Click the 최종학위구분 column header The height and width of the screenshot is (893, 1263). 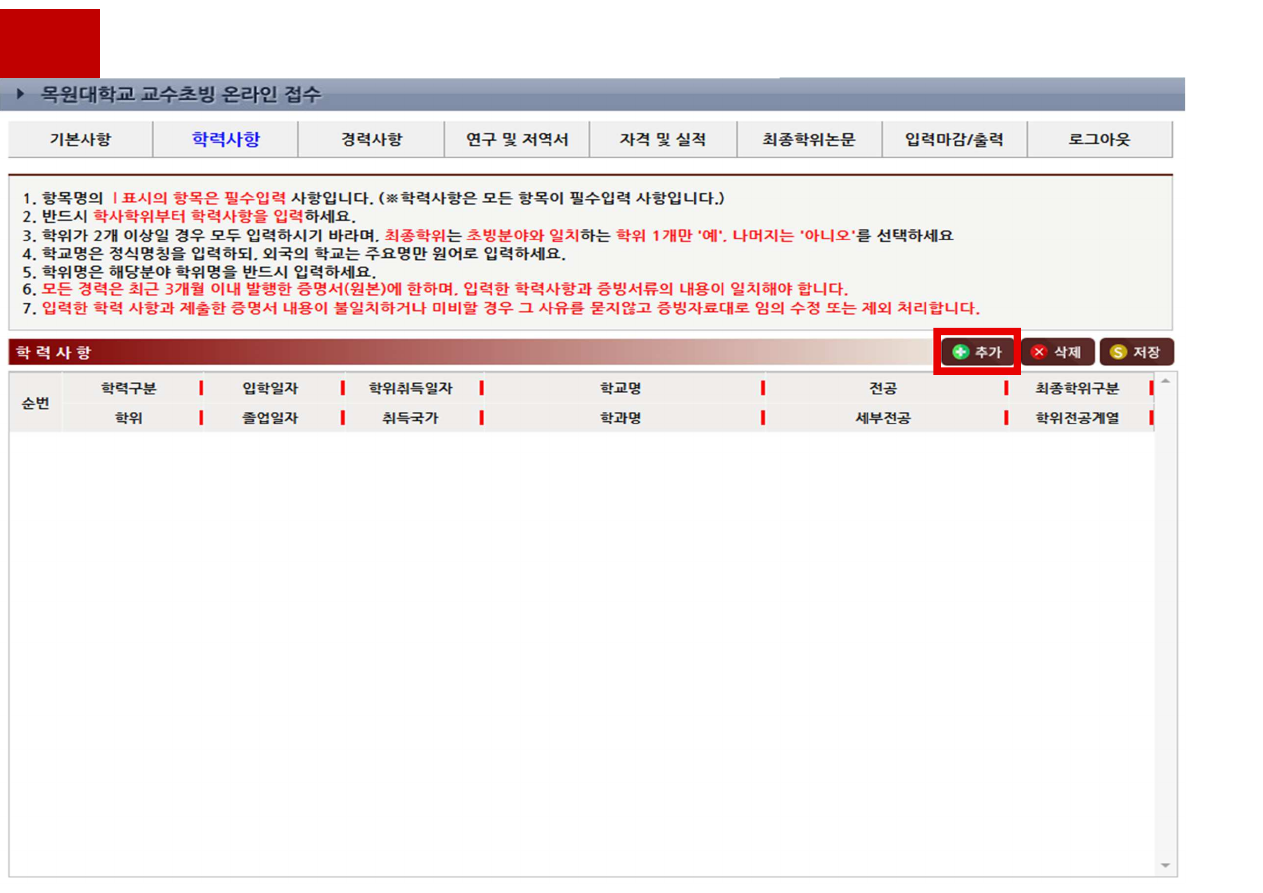coord(1077,388)
